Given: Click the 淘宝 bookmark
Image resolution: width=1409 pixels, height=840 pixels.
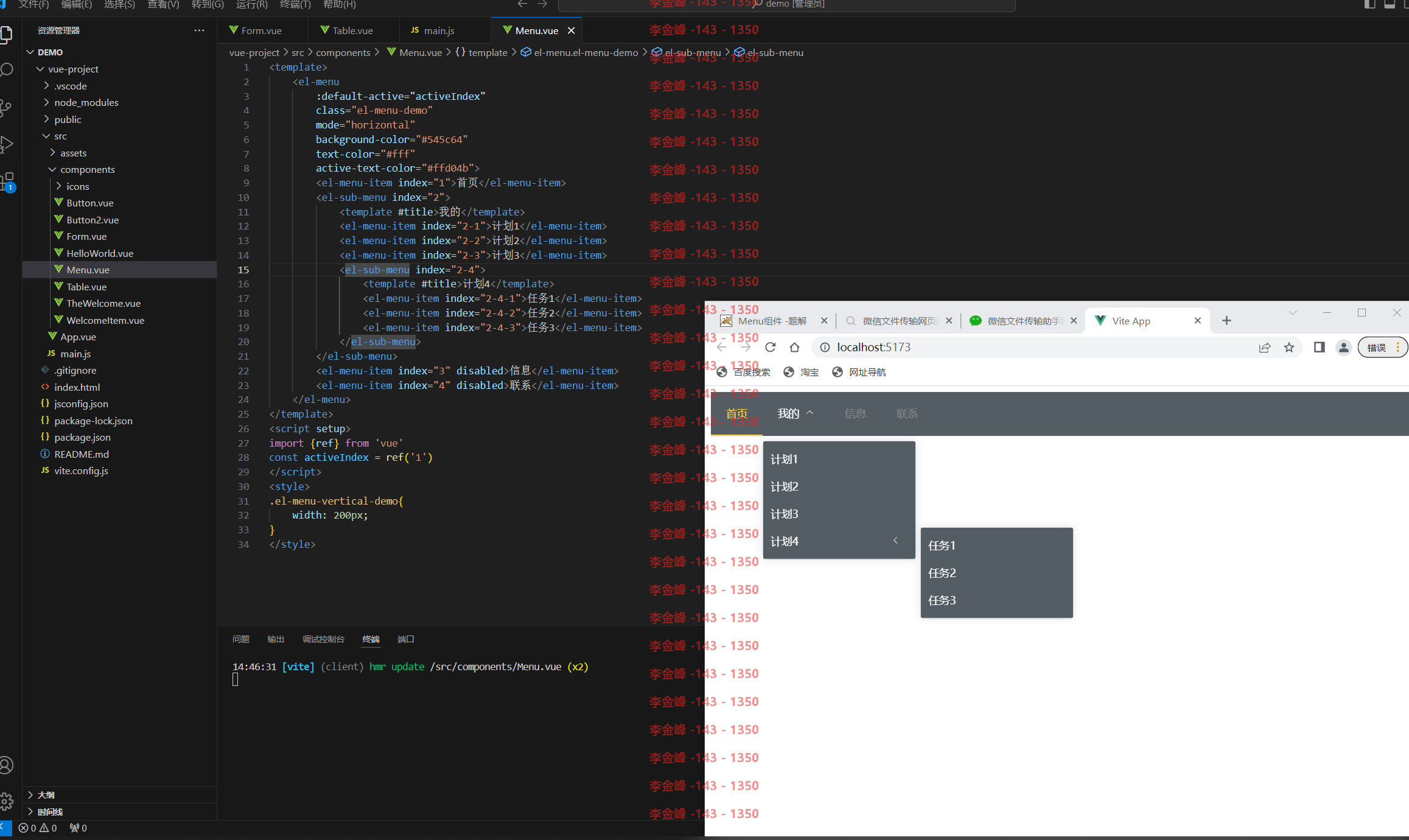Looking at the screenshot, I should point(801,372).
